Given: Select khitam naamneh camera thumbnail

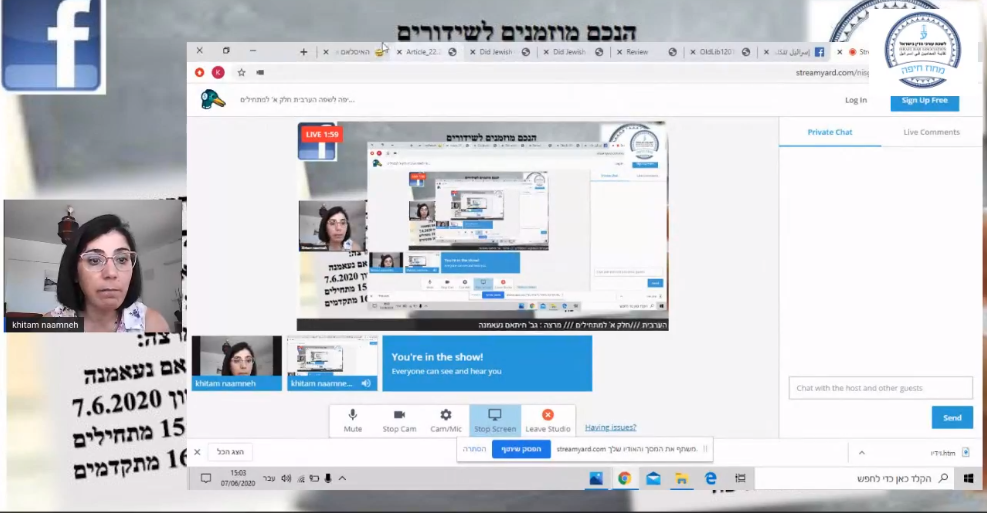Looking at the screenshot, I should tap(237, 363).
